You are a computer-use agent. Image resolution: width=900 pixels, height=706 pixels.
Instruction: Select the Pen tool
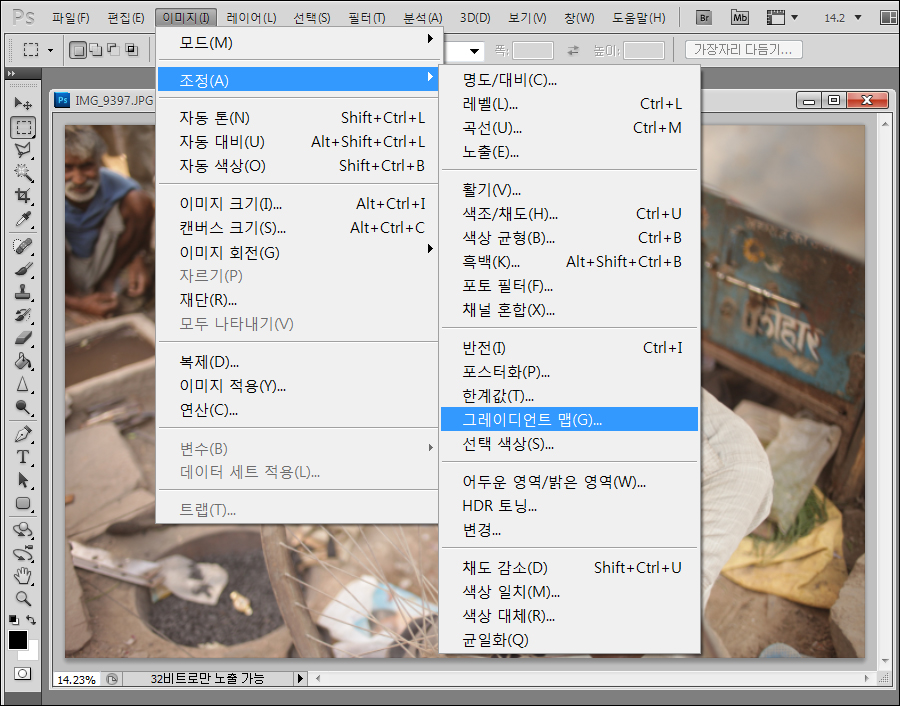pyautogui.click(x=23, y=434)
